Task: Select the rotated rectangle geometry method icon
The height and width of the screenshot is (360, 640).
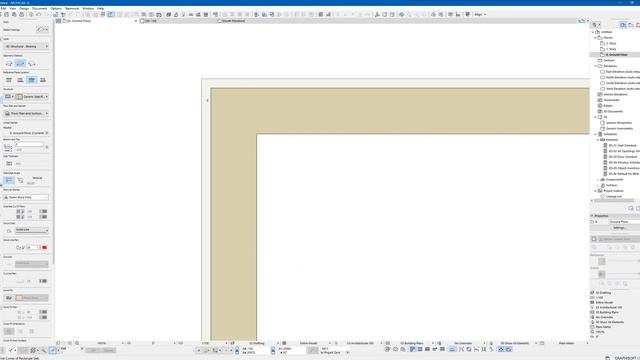Action: tap(31, 63)
